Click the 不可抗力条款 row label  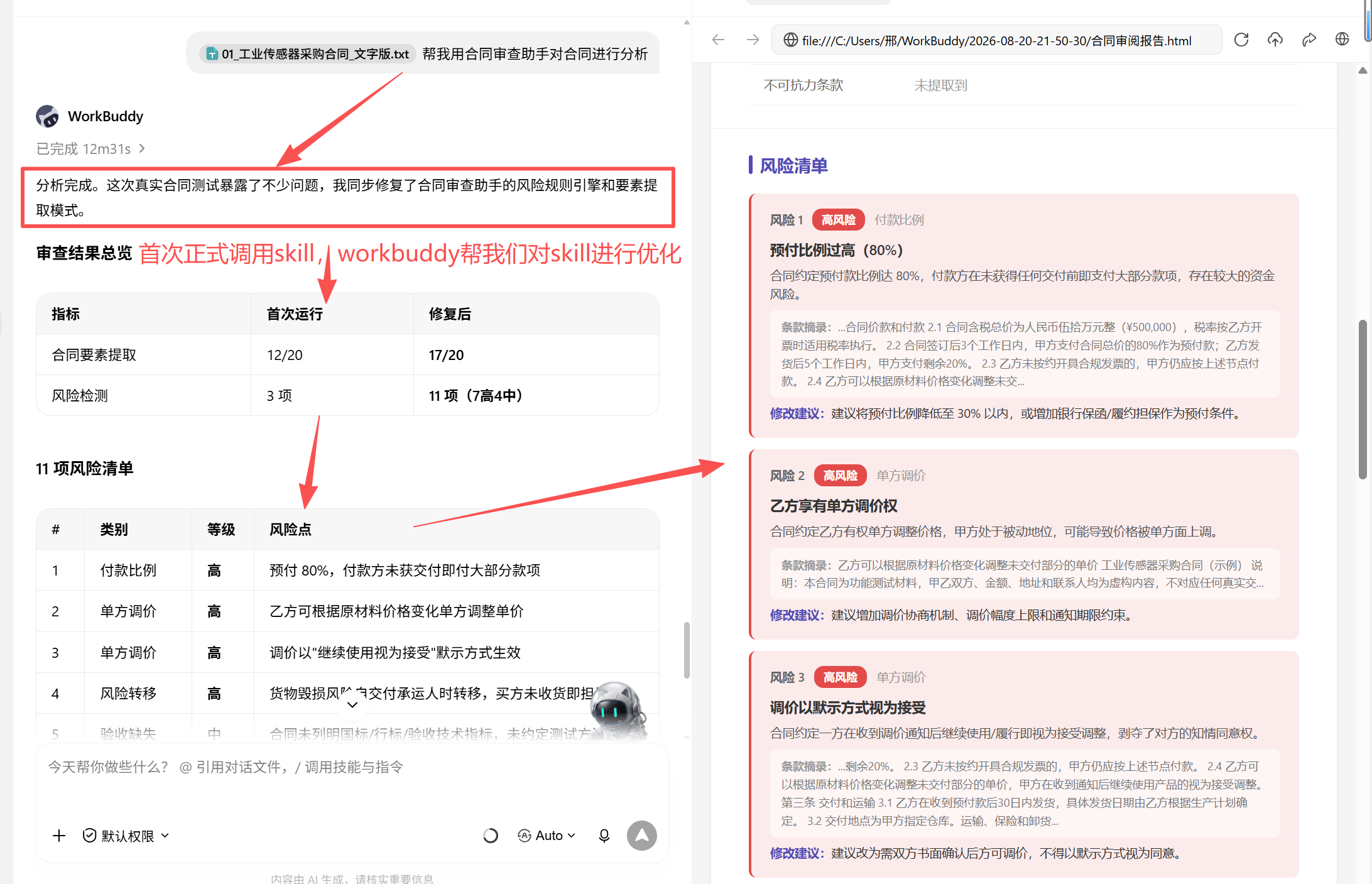point(803,85)
